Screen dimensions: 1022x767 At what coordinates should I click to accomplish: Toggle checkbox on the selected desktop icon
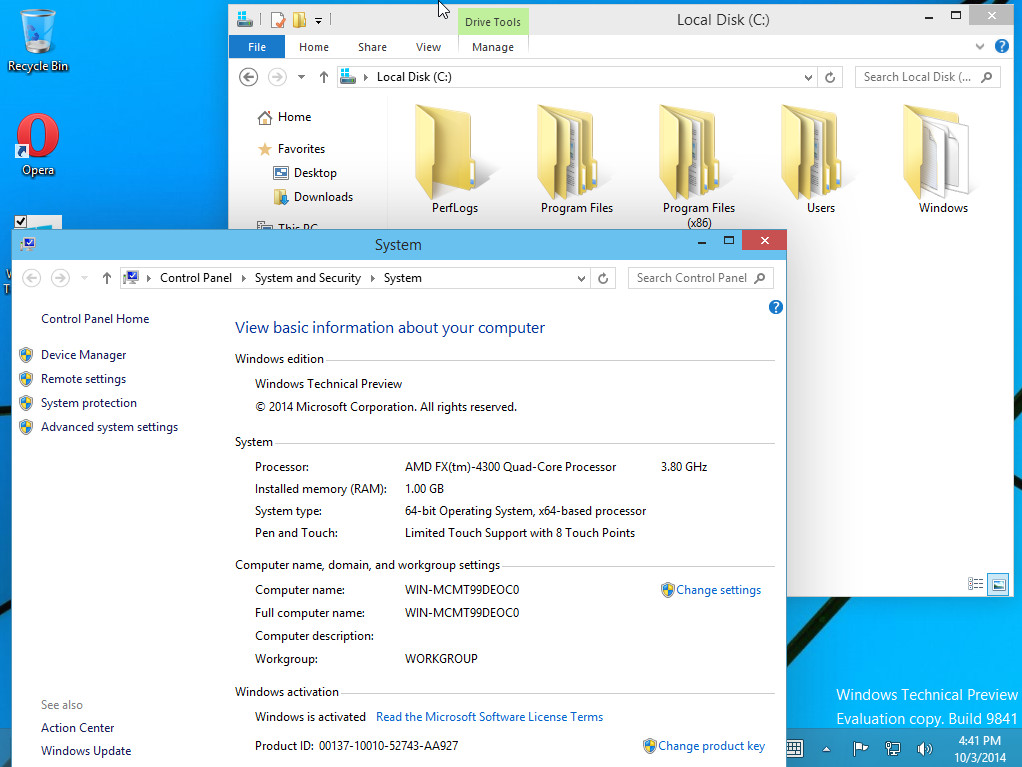(x=20, y=222)
